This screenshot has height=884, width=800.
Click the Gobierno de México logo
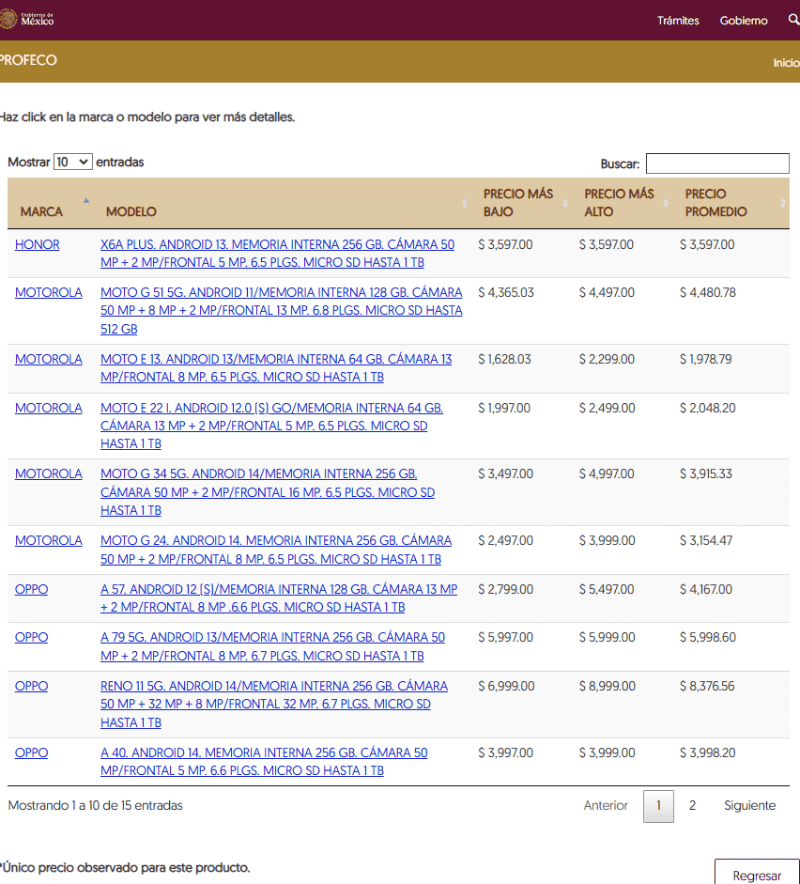coord(28,20)
